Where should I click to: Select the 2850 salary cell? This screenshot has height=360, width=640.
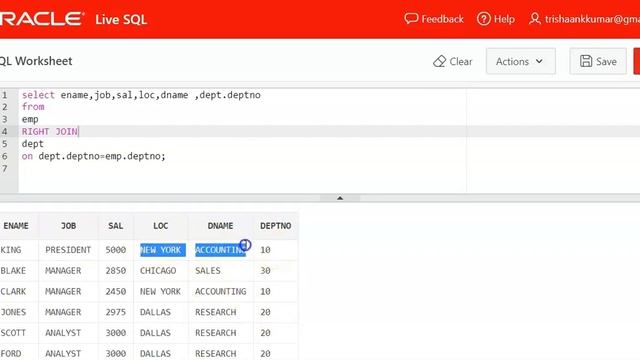click(x=116, y=271)
